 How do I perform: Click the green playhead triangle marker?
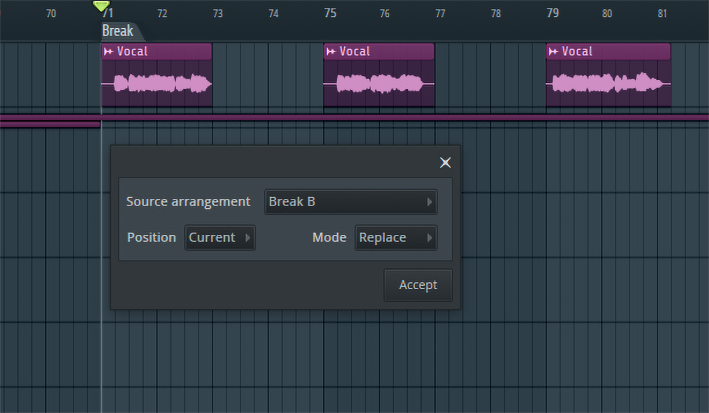click(x=101, y=7)
